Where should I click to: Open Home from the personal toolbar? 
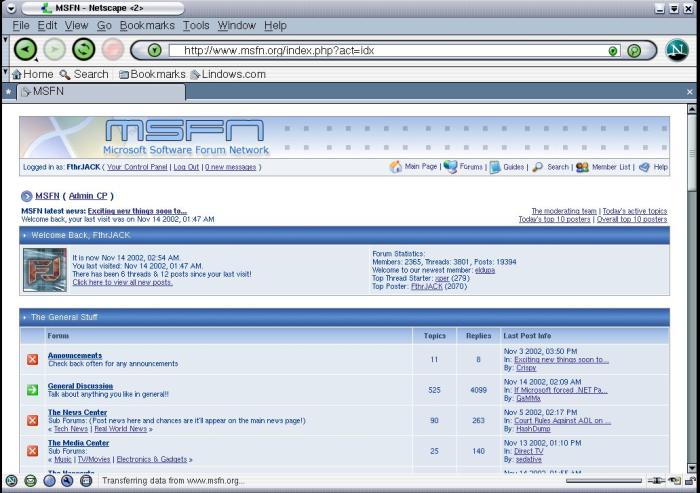pos(33,74)
